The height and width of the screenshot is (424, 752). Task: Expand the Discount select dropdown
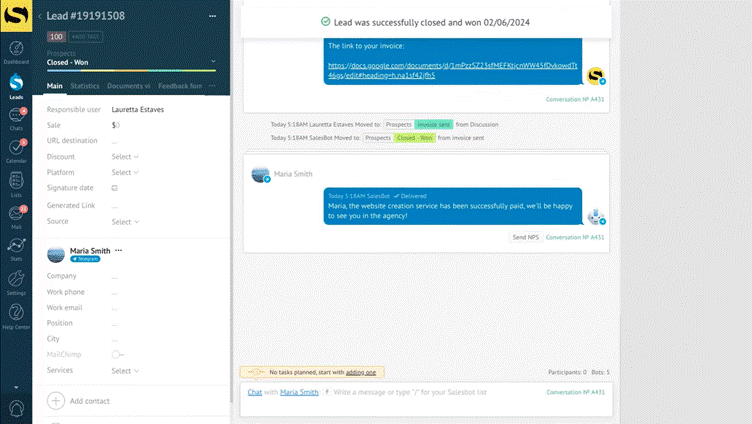point(125,157)
